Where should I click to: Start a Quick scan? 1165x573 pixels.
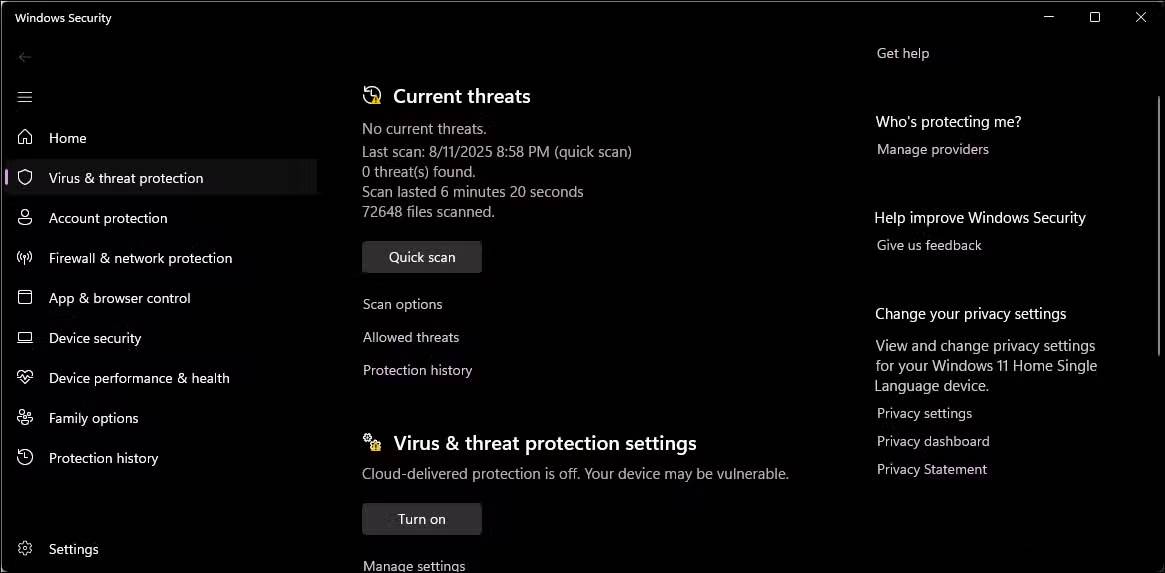pyautogui.click(x=422, y=257)
